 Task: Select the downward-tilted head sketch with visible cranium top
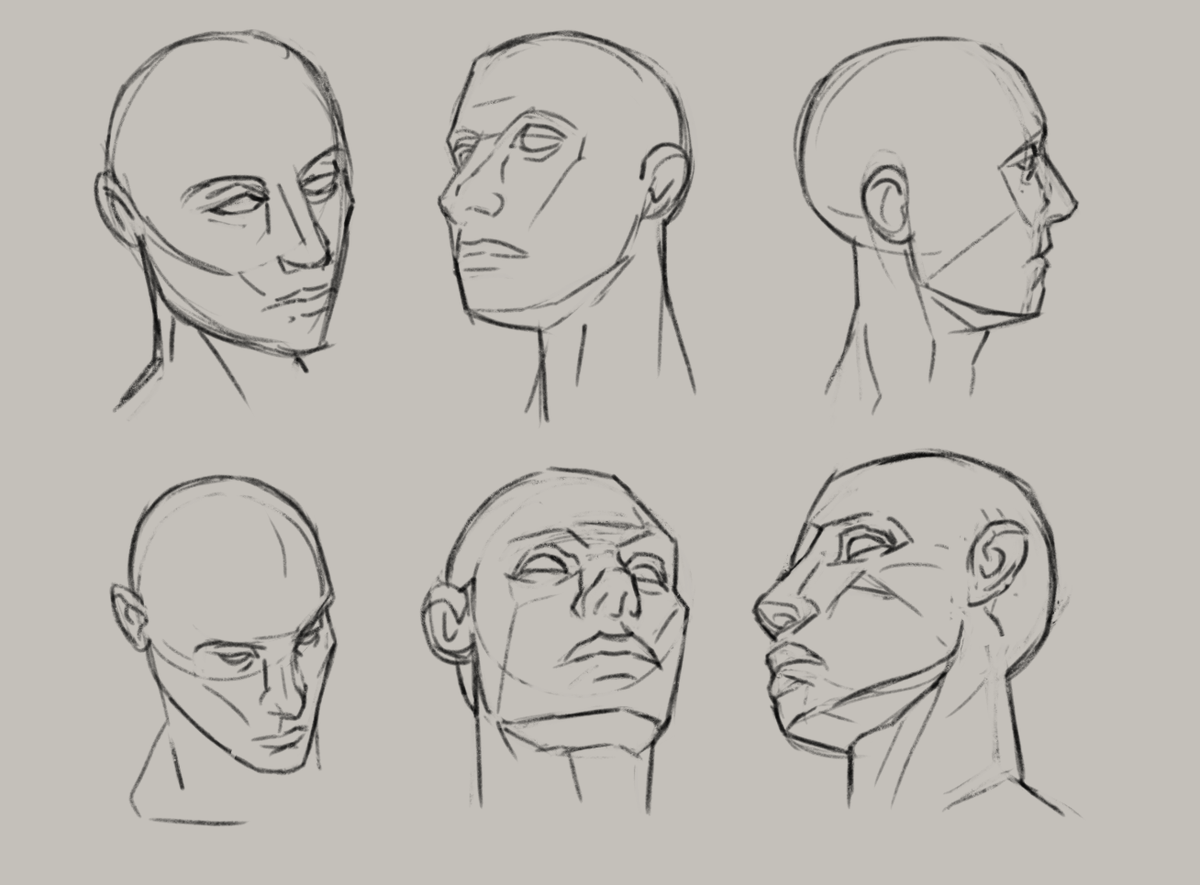click(225, 650)
